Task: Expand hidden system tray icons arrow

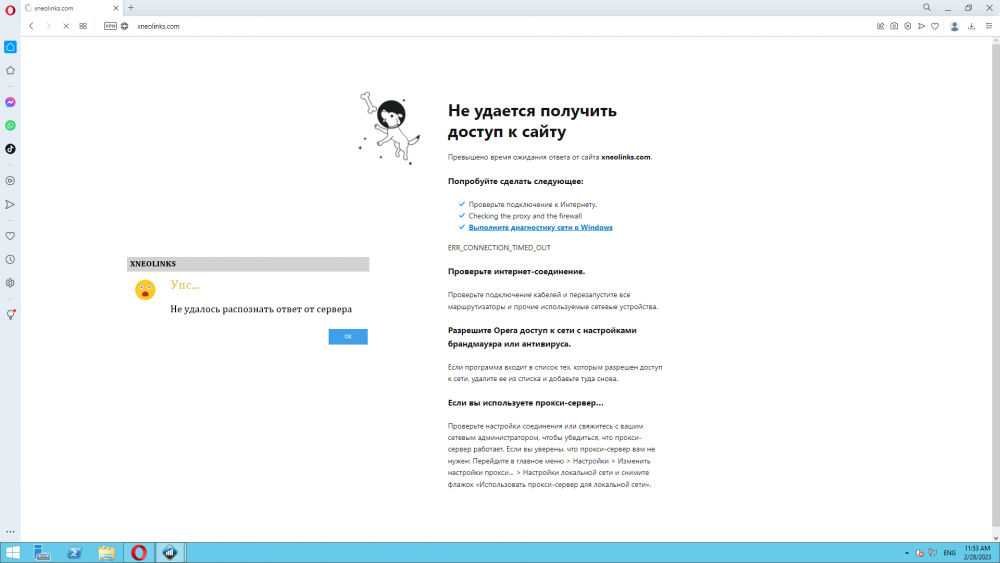Action: point(906,553)
